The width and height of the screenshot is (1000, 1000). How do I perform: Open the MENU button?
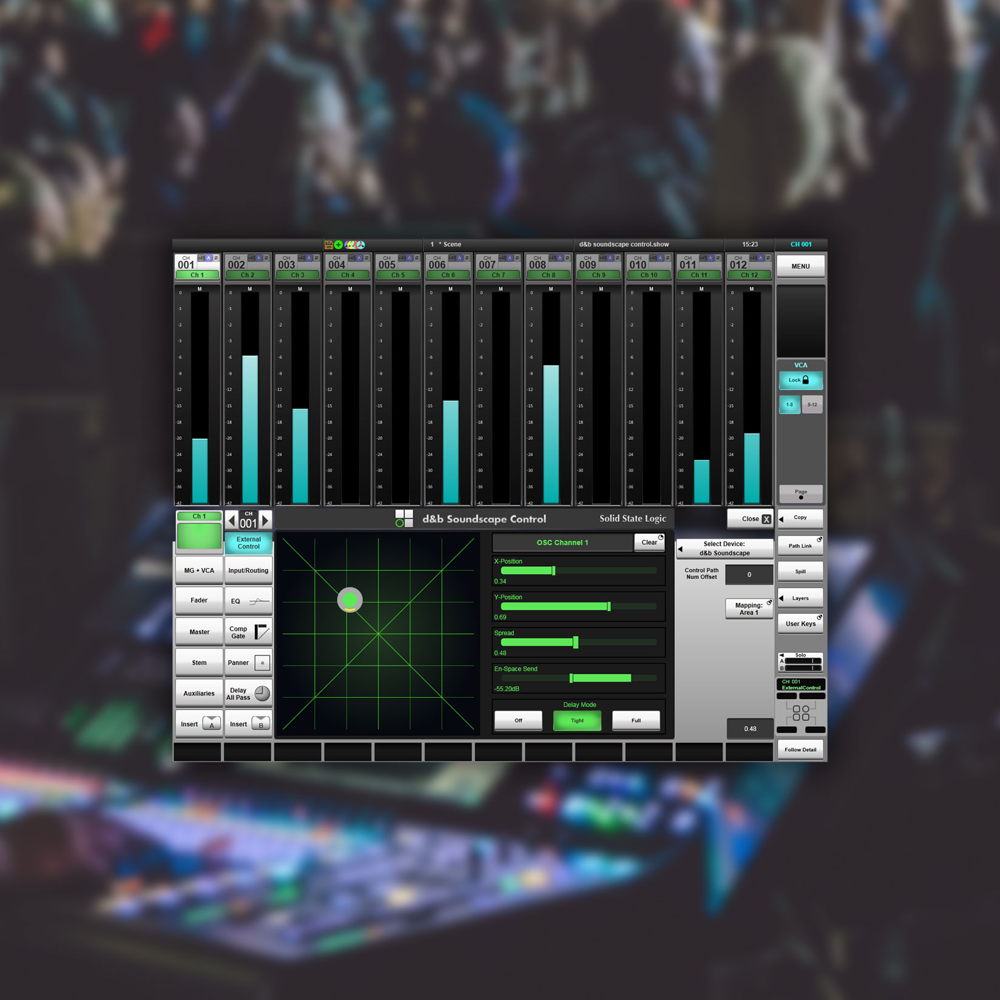[x=800, y=266]
